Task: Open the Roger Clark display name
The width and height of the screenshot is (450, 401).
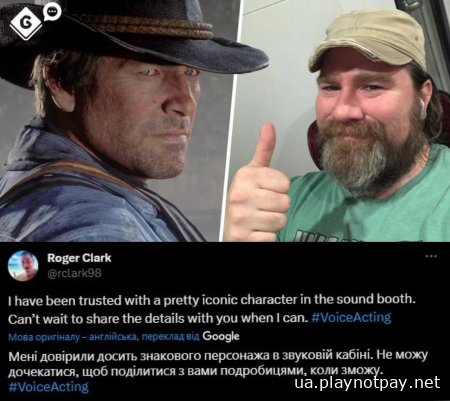Action: pos(79,258)
